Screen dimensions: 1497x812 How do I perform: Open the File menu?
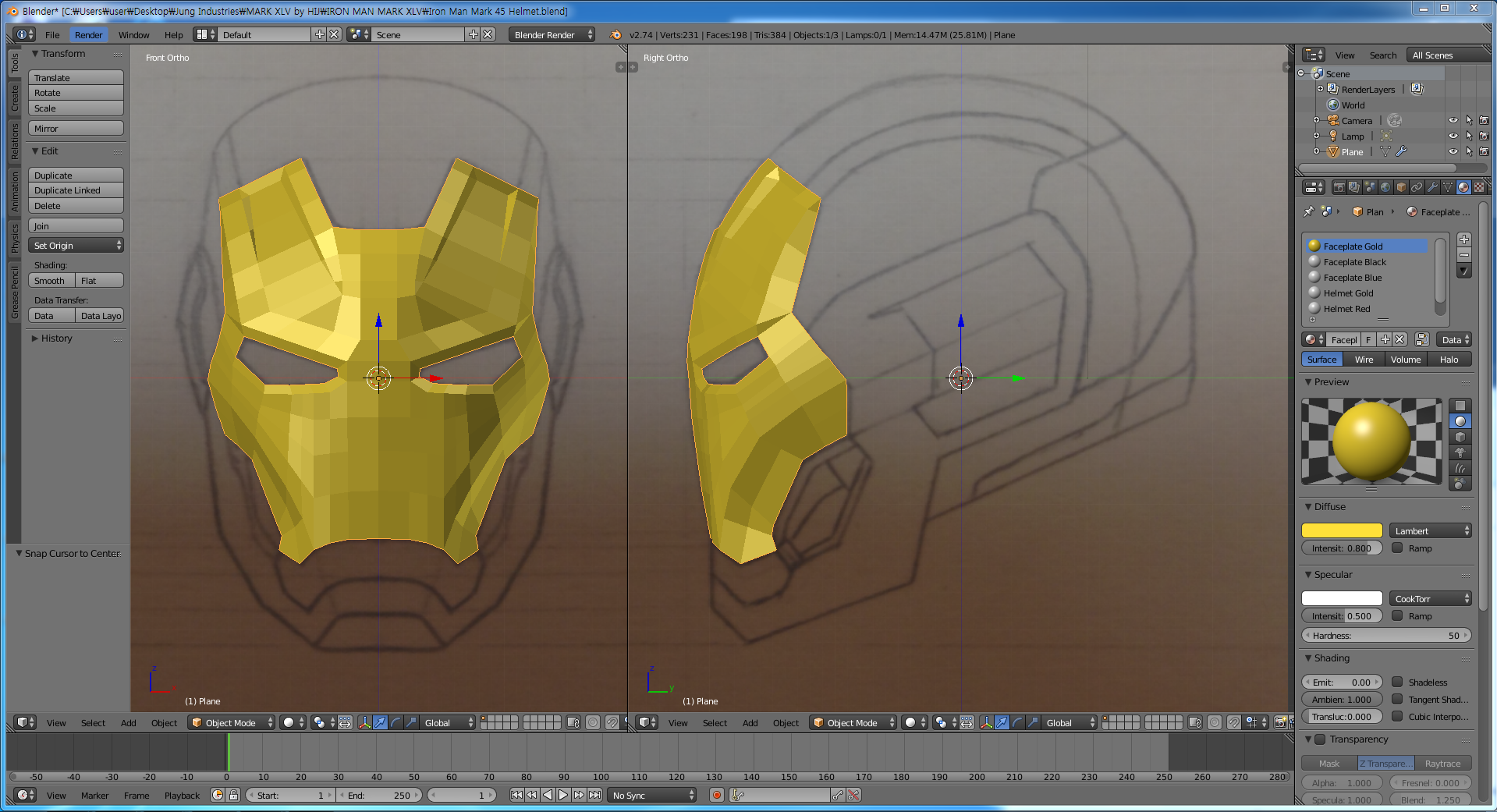52,34
